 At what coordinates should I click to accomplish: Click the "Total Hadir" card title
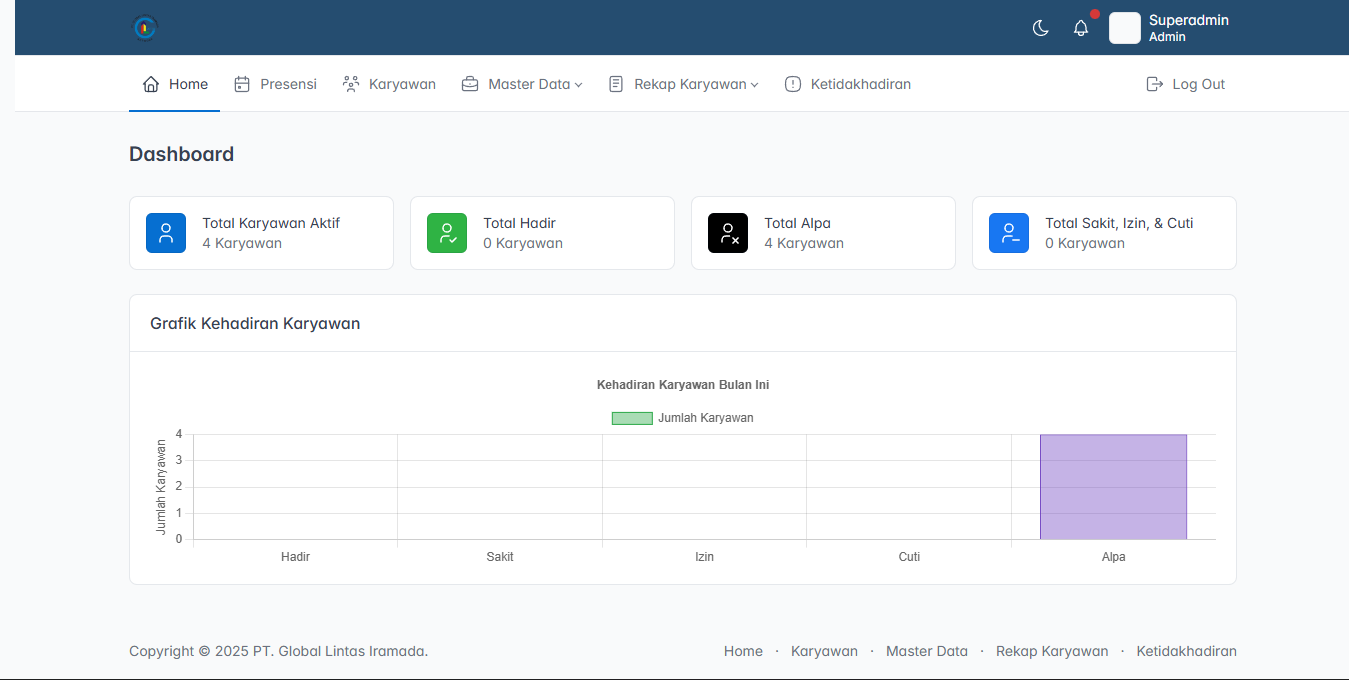click(519, 223)
